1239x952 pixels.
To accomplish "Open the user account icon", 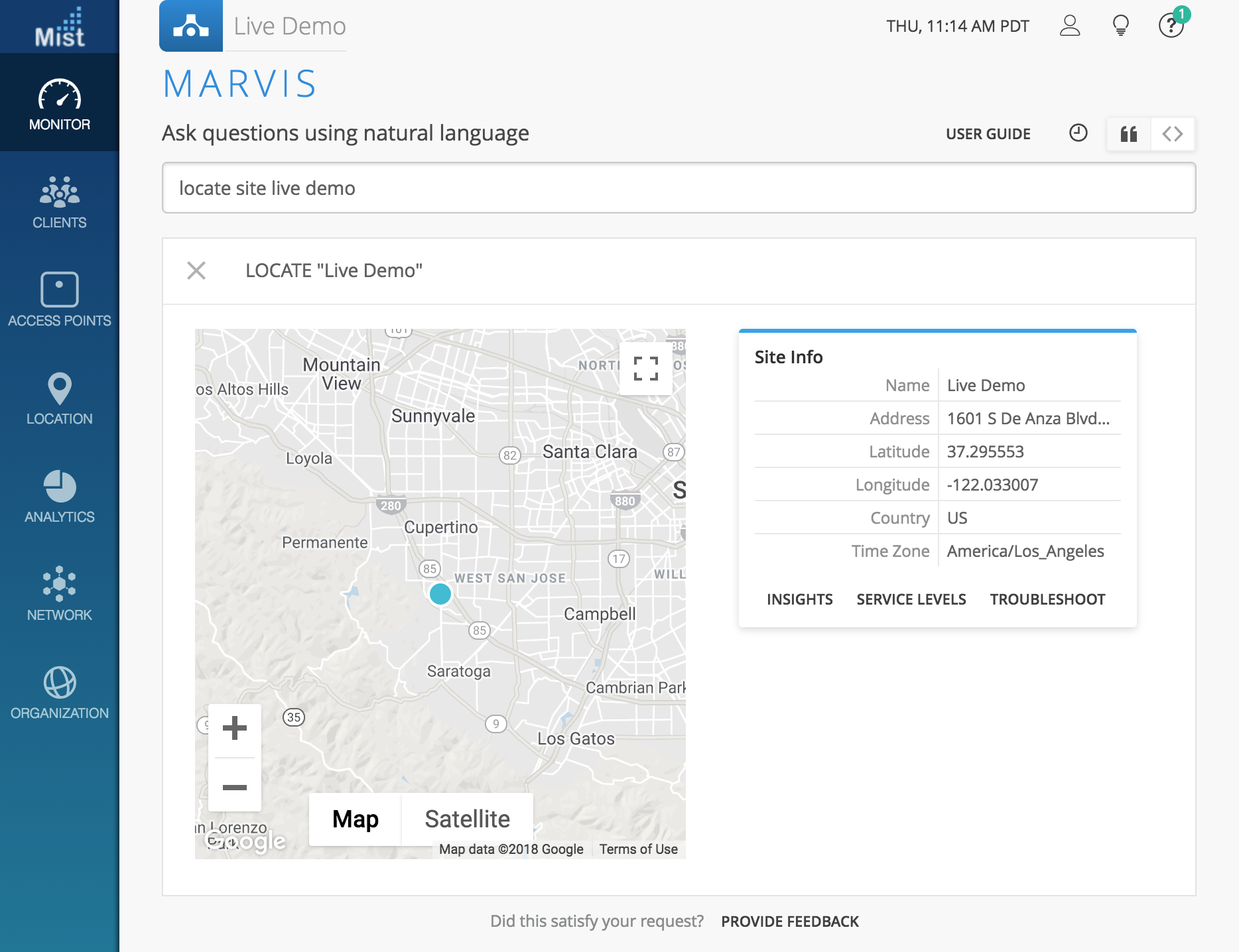I will tap(1069, 26).
